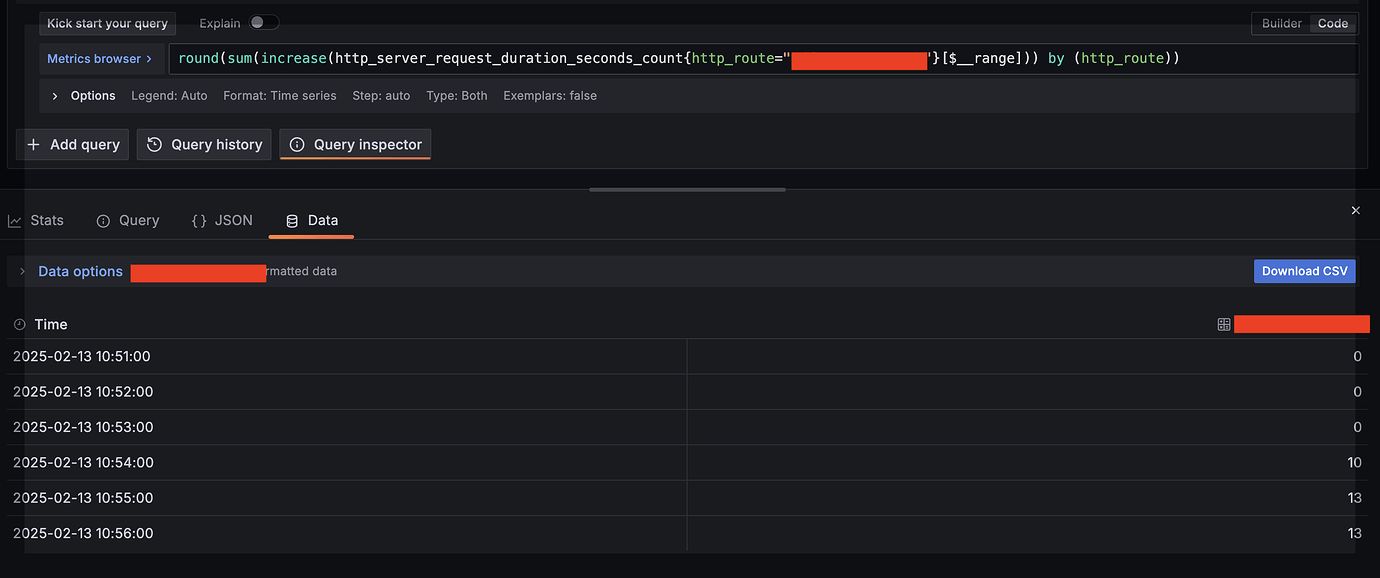Open the Metrics browser

(x=100, y=58)
